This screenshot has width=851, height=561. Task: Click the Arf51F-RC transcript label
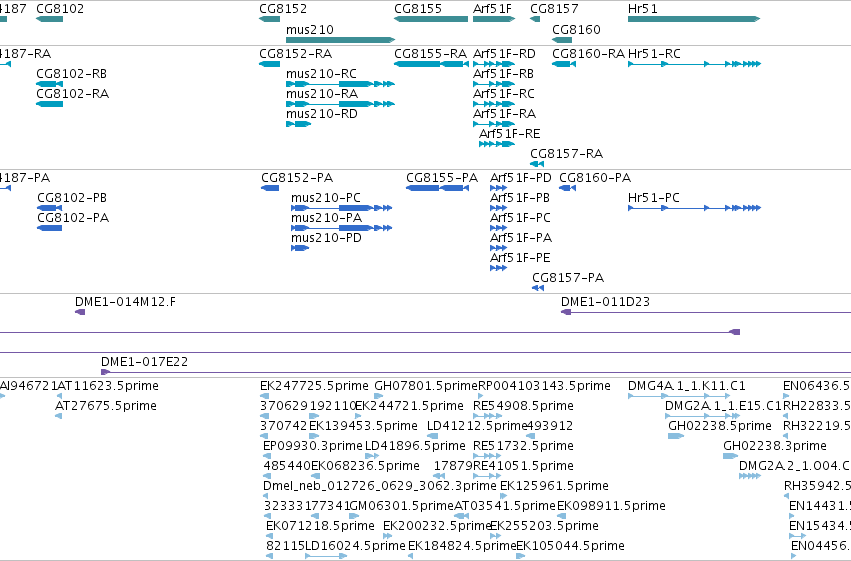504,94
